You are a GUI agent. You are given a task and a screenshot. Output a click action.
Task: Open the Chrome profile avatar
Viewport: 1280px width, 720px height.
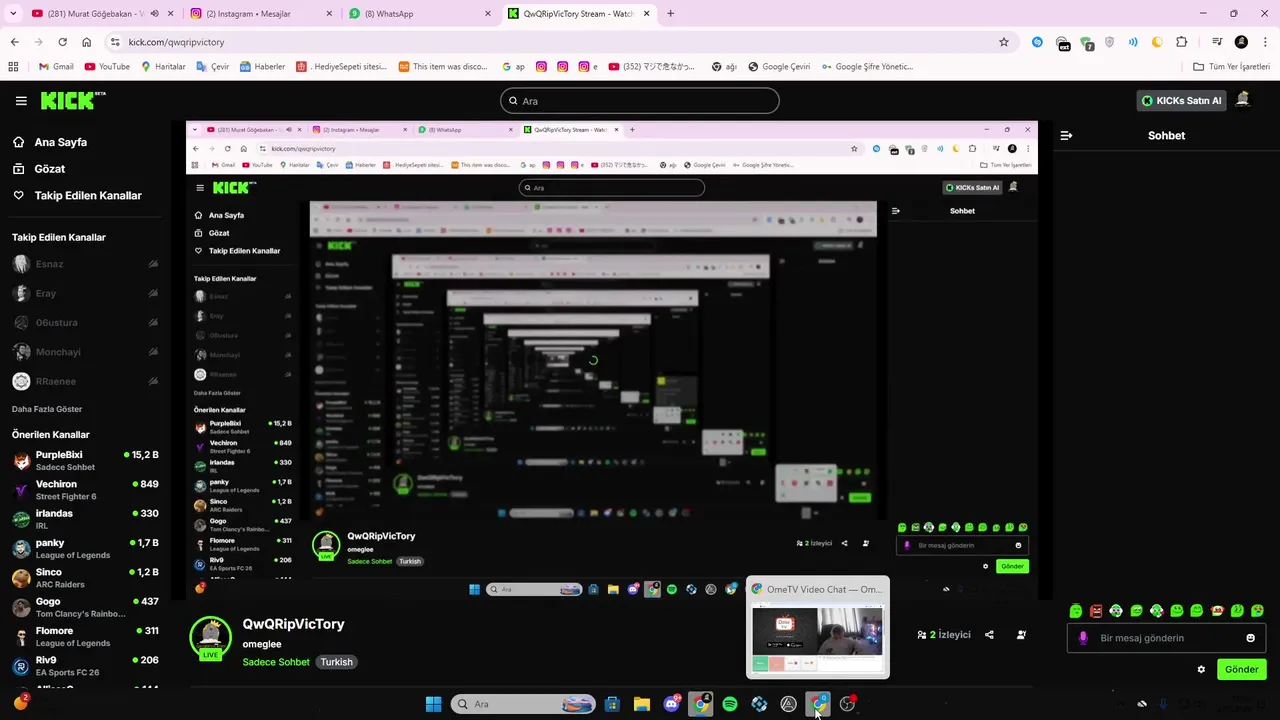(1241, 42)
